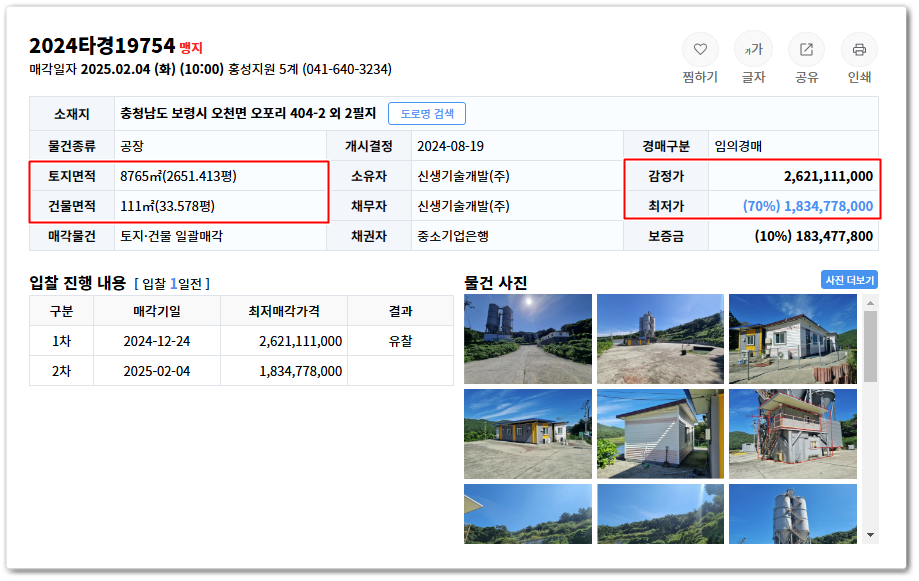This screenshot has height=581, width=919.
Task: Click the 건물면적 value 111㎡
Action: [x=168, y=206]
